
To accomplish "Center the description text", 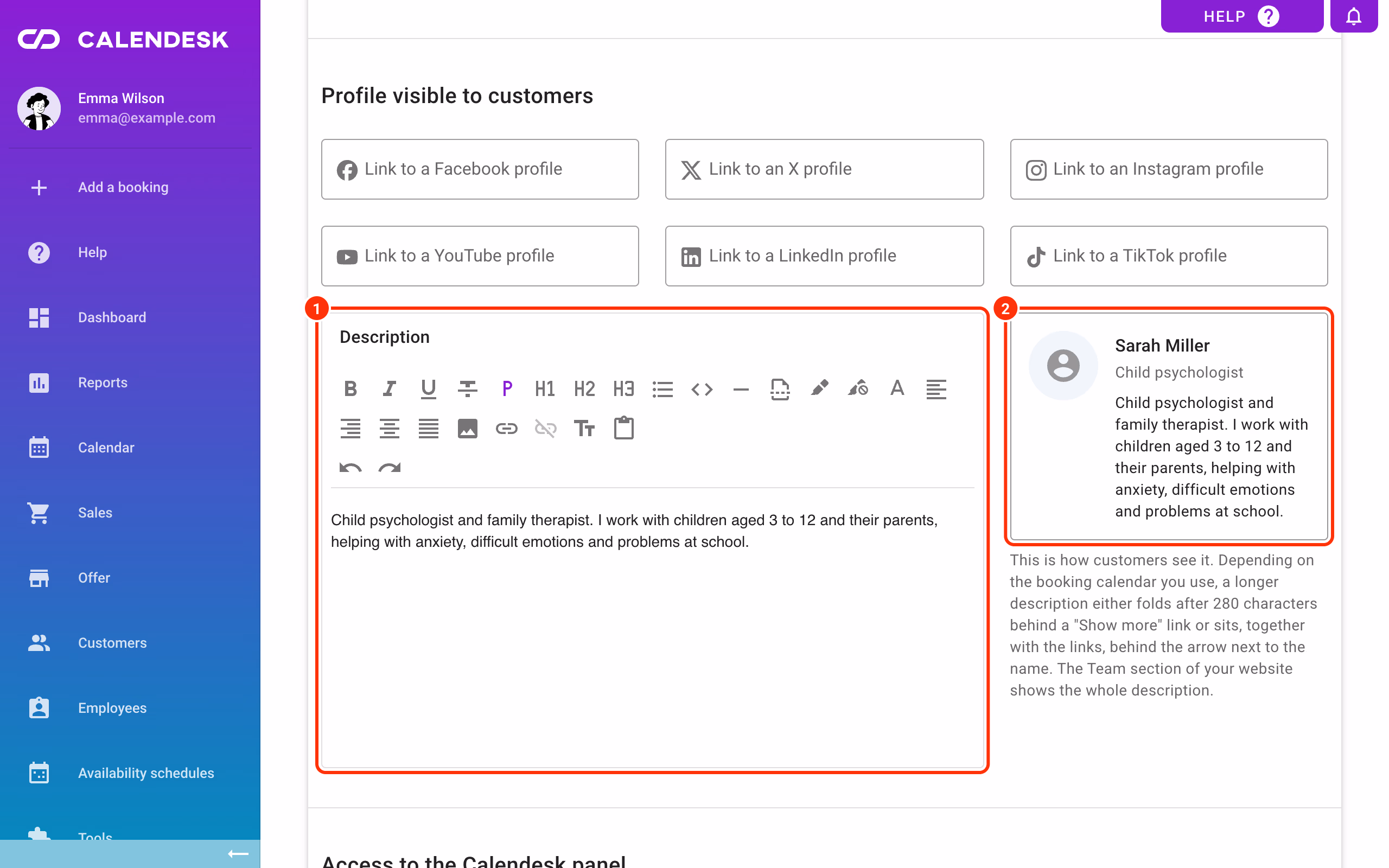I will [389, 428].
